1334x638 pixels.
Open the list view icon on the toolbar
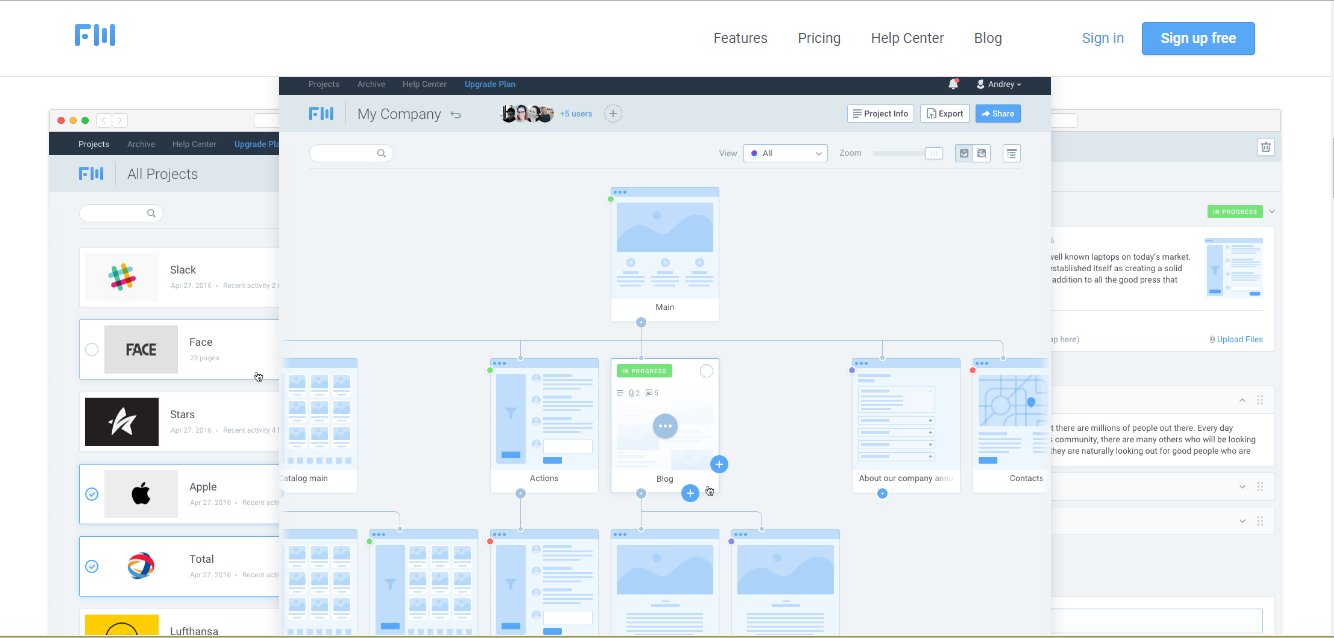[x=1012, y=153]
